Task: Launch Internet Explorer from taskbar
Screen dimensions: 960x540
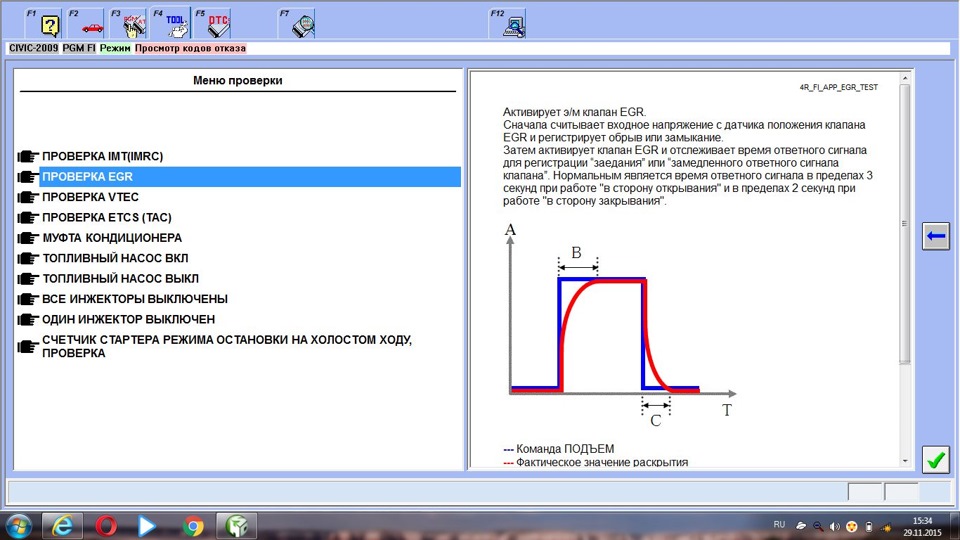Action: coord(62,526)
